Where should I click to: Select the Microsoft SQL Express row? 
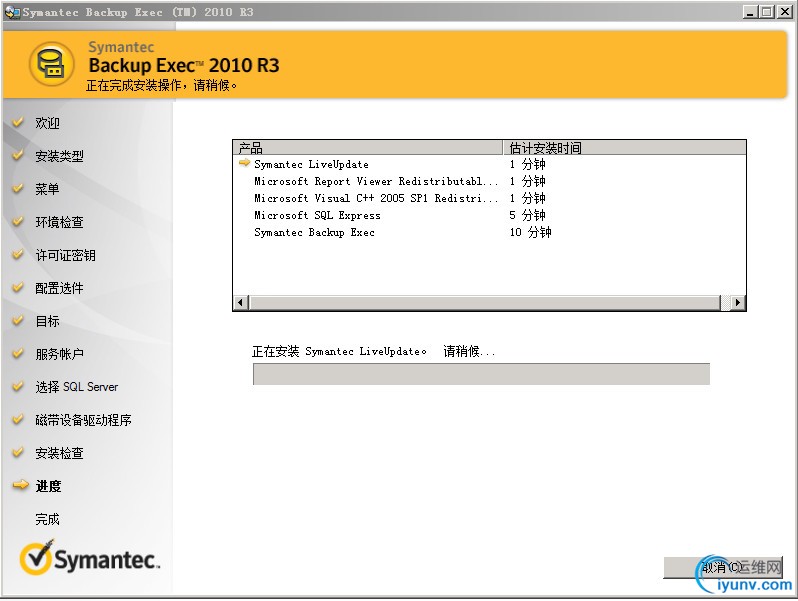click(x=490, y=215)
